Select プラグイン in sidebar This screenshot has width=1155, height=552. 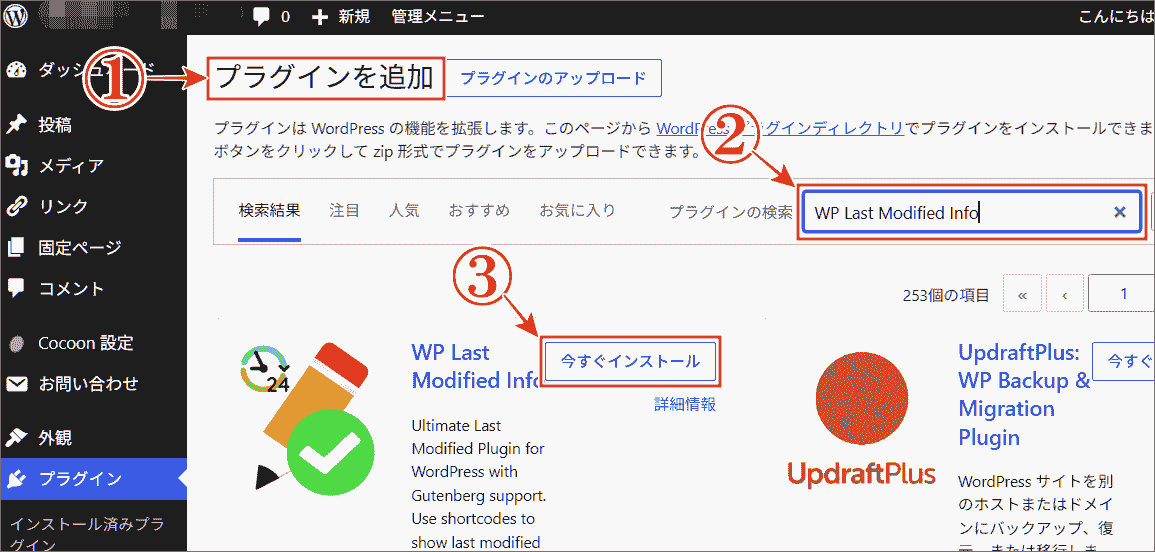pyautogui.click(x=94, y=479)
